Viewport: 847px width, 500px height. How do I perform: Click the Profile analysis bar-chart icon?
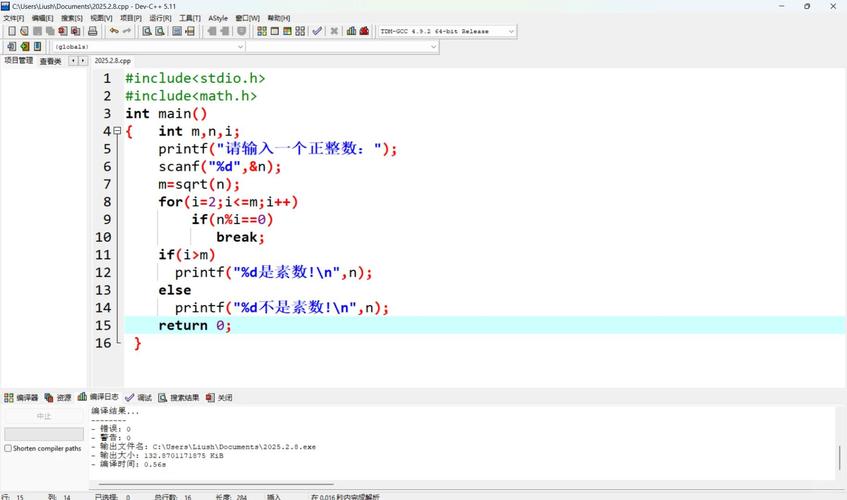tap(351, 31)
